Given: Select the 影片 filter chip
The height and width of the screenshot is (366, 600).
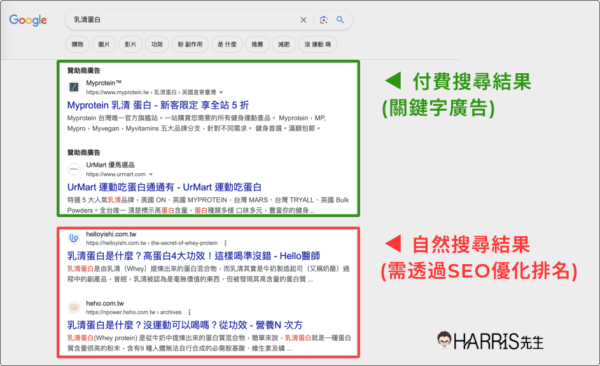Looking at the screenshot, I should pyautogui.click(x=130, y=44).
